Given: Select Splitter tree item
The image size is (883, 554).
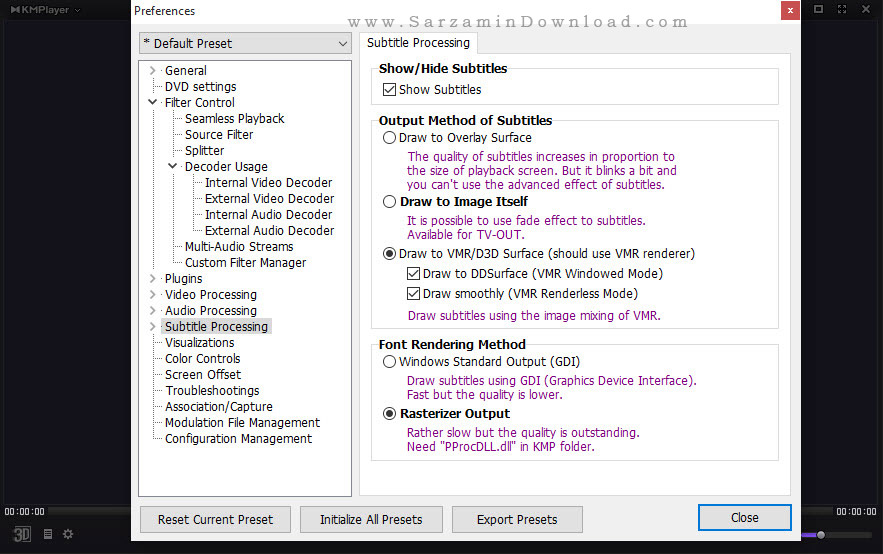Looking at the screenshot, I should [x=204, y=151].
